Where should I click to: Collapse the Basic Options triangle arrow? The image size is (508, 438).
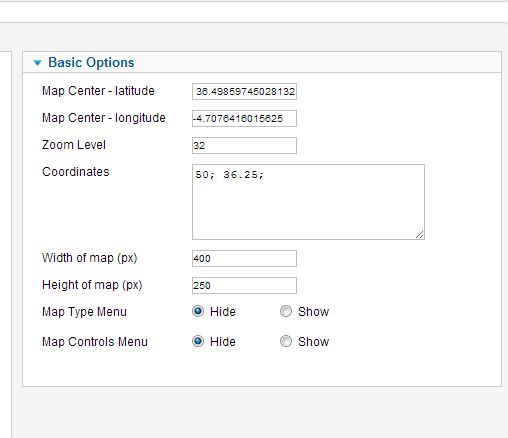(x=37, y=63)
